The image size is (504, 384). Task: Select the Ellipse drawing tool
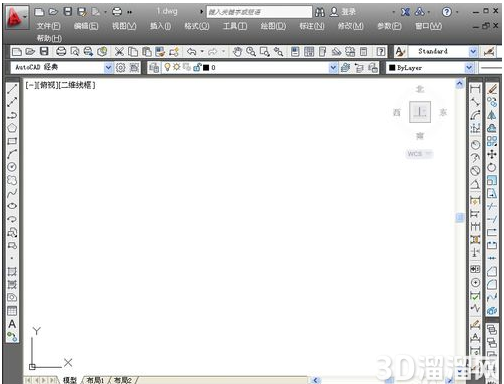(12, 206)
